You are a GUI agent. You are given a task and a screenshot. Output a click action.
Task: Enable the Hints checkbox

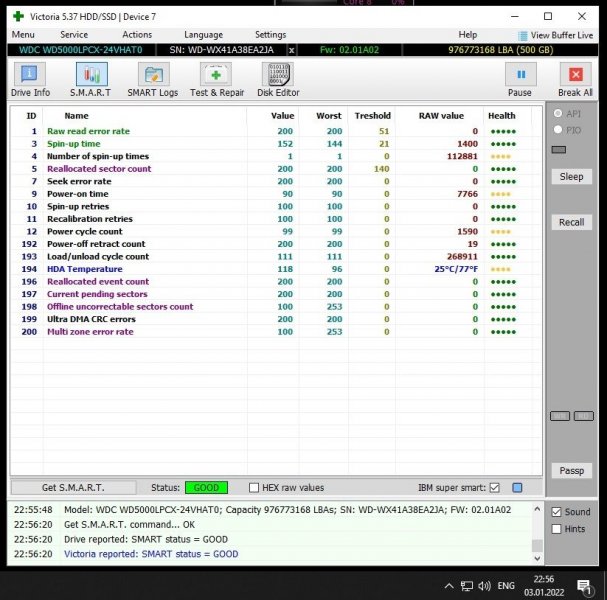point(556,529)
